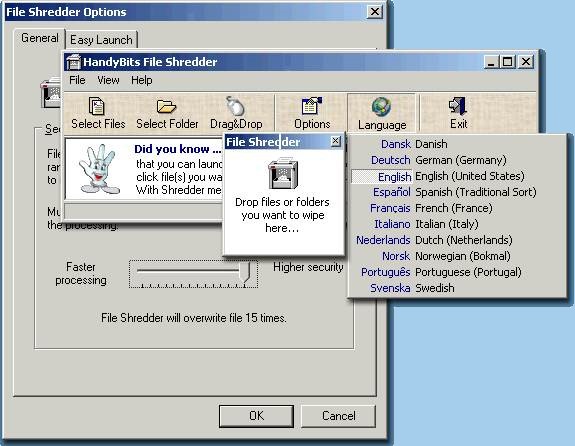Open the Select Folder toolbar icon
The image size is (575, 446).
[166, 107]
